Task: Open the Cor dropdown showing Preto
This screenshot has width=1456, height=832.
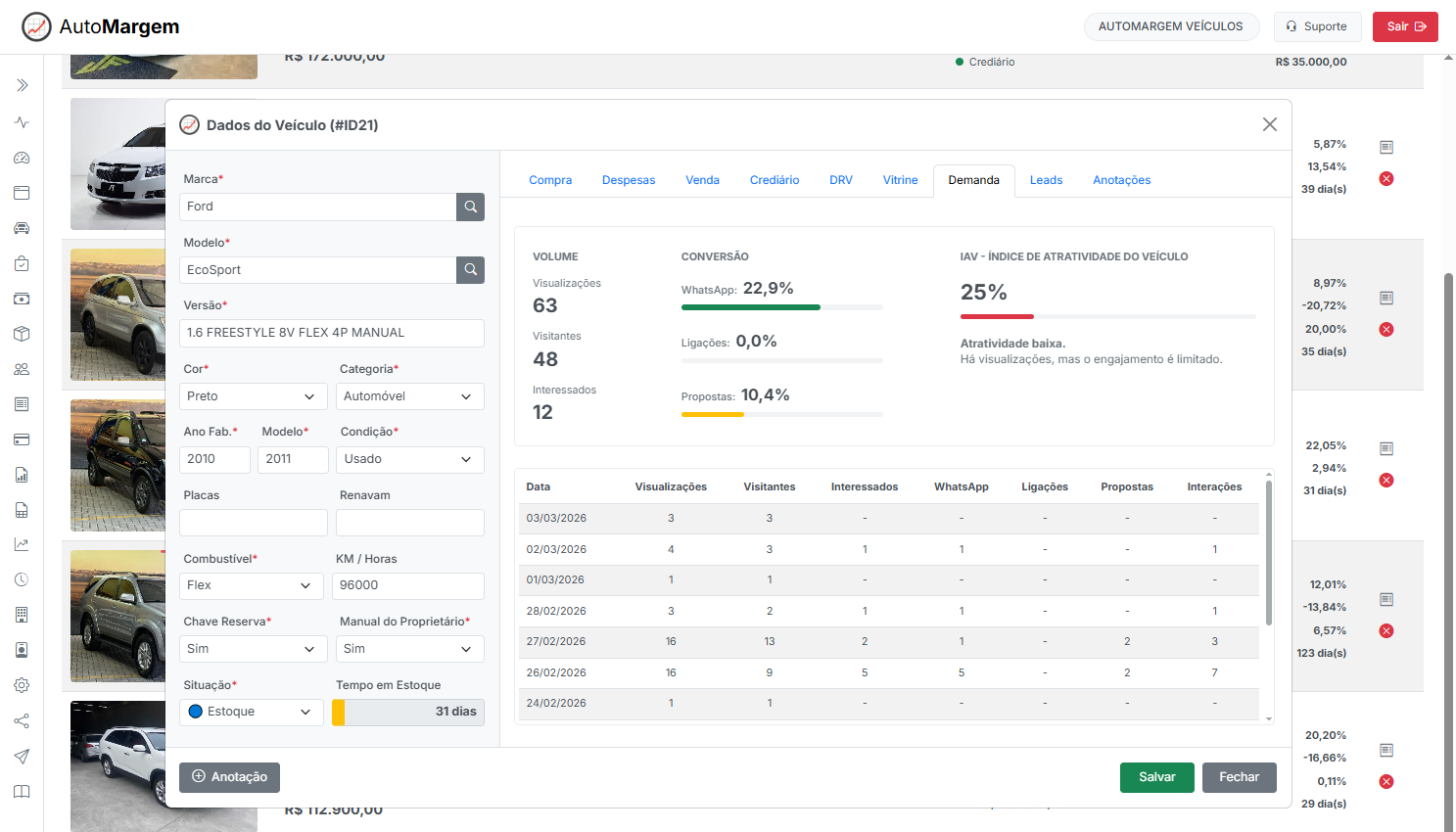Action: coord(253,396)
